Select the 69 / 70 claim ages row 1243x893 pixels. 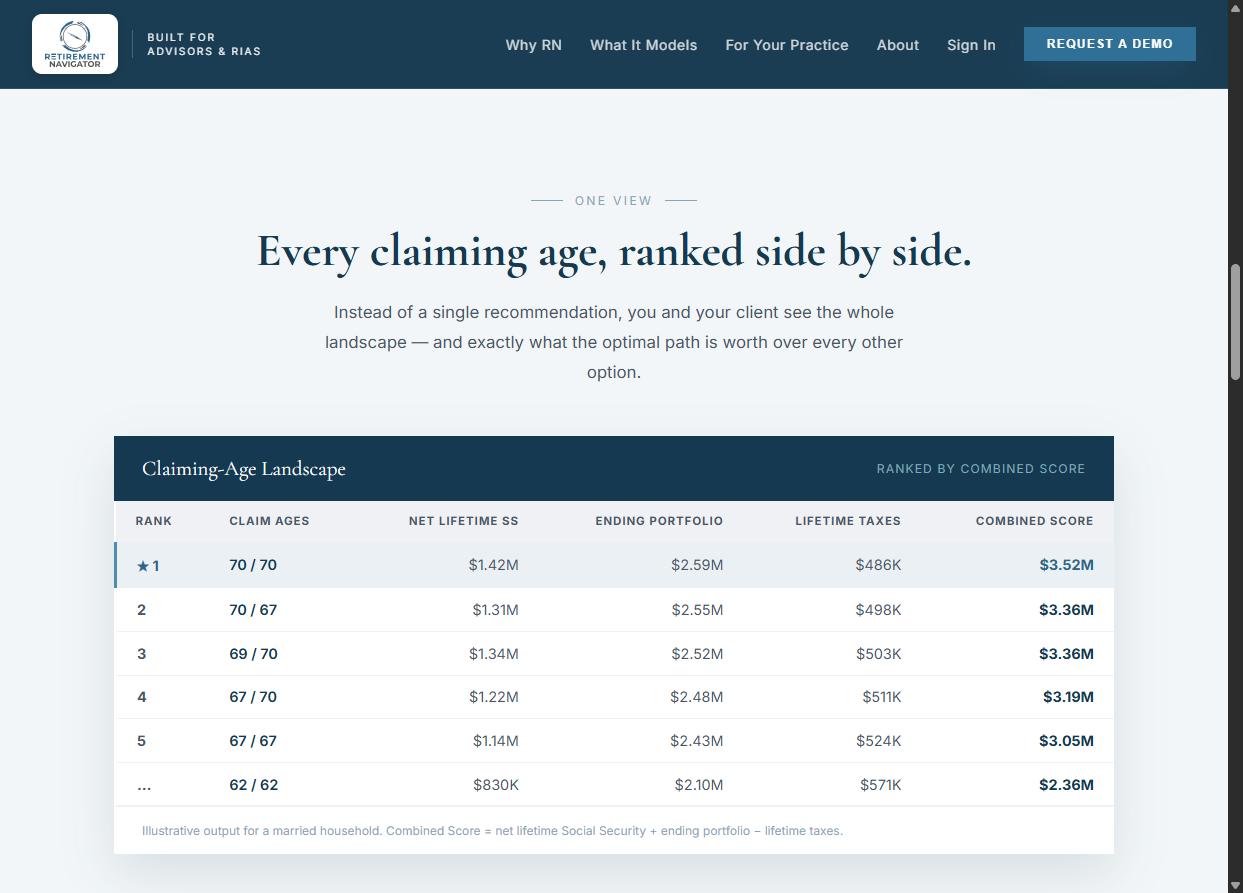click(x=614, y=654)
